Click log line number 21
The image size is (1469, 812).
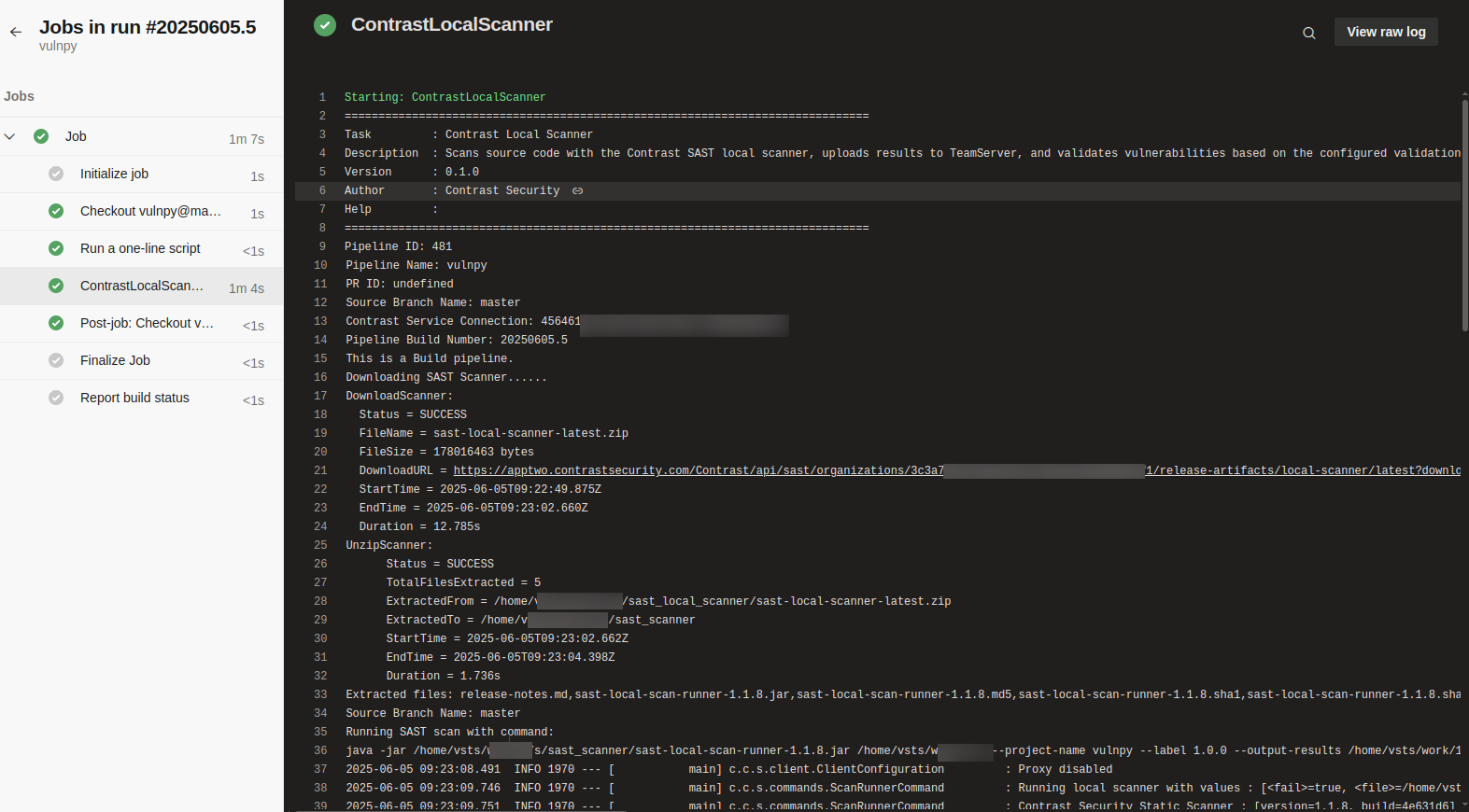320,470
